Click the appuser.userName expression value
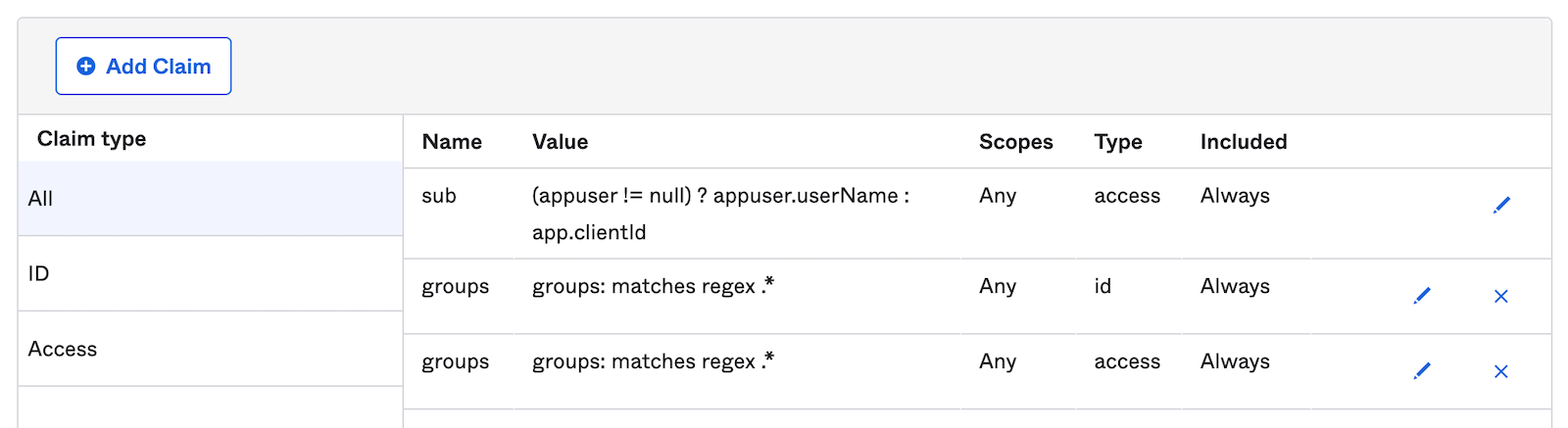Image resolution: width=1568 pixels, height=428 pixels. [x=720, y=196]
